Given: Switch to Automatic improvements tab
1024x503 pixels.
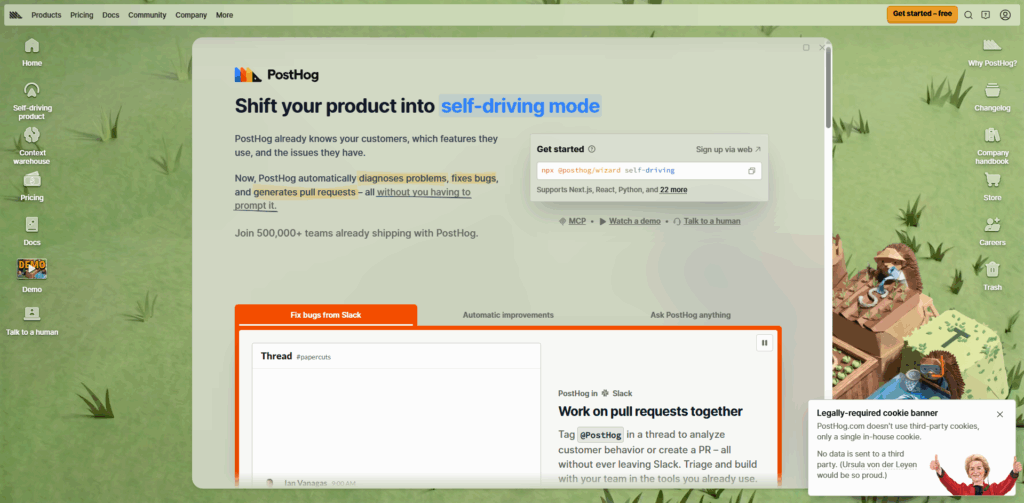Looking at the screenshot, I should point(508,315).
